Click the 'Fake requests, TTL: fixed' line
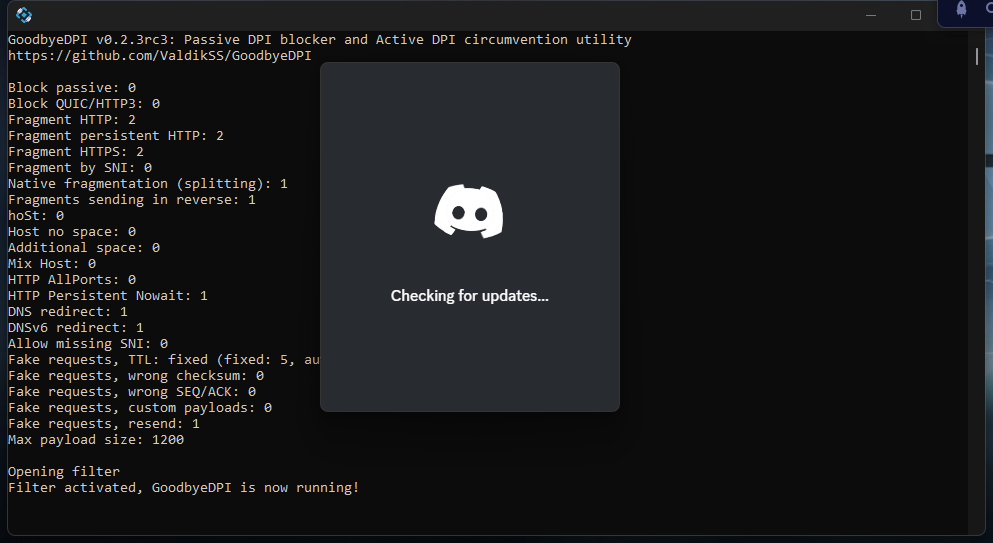This screenshot has width=993, height=543. click(x=164, y=359)
